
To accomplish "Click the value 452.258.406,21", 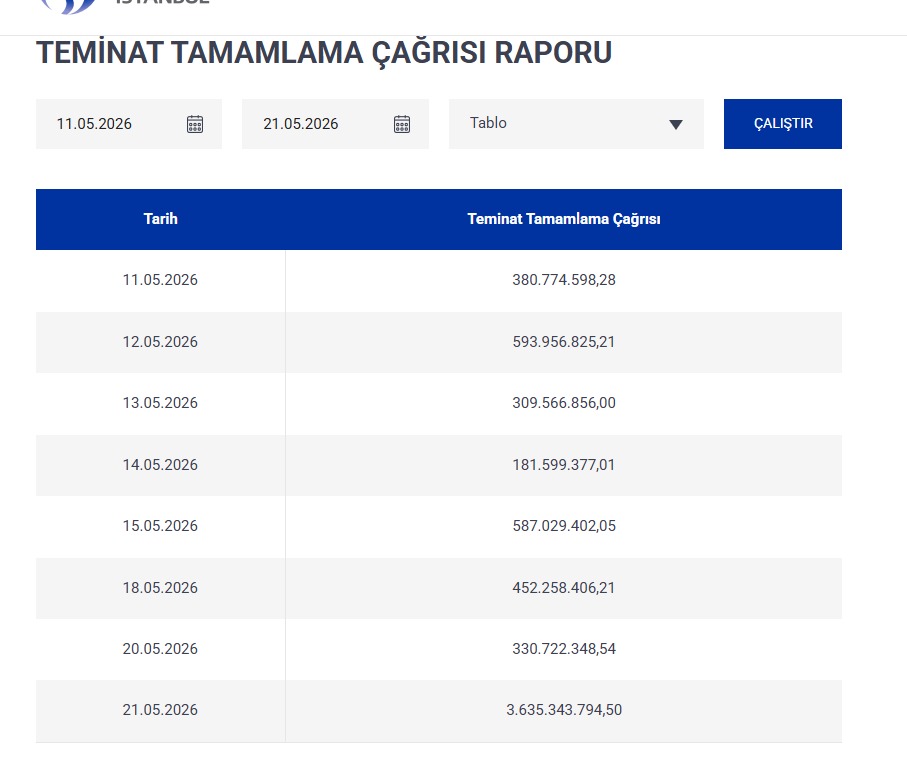I will tap(564, 588).
